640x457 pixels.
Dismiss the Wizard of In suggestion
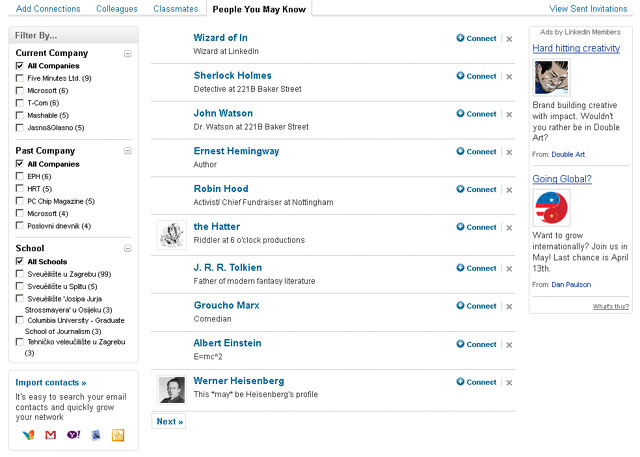pos(509,39)
